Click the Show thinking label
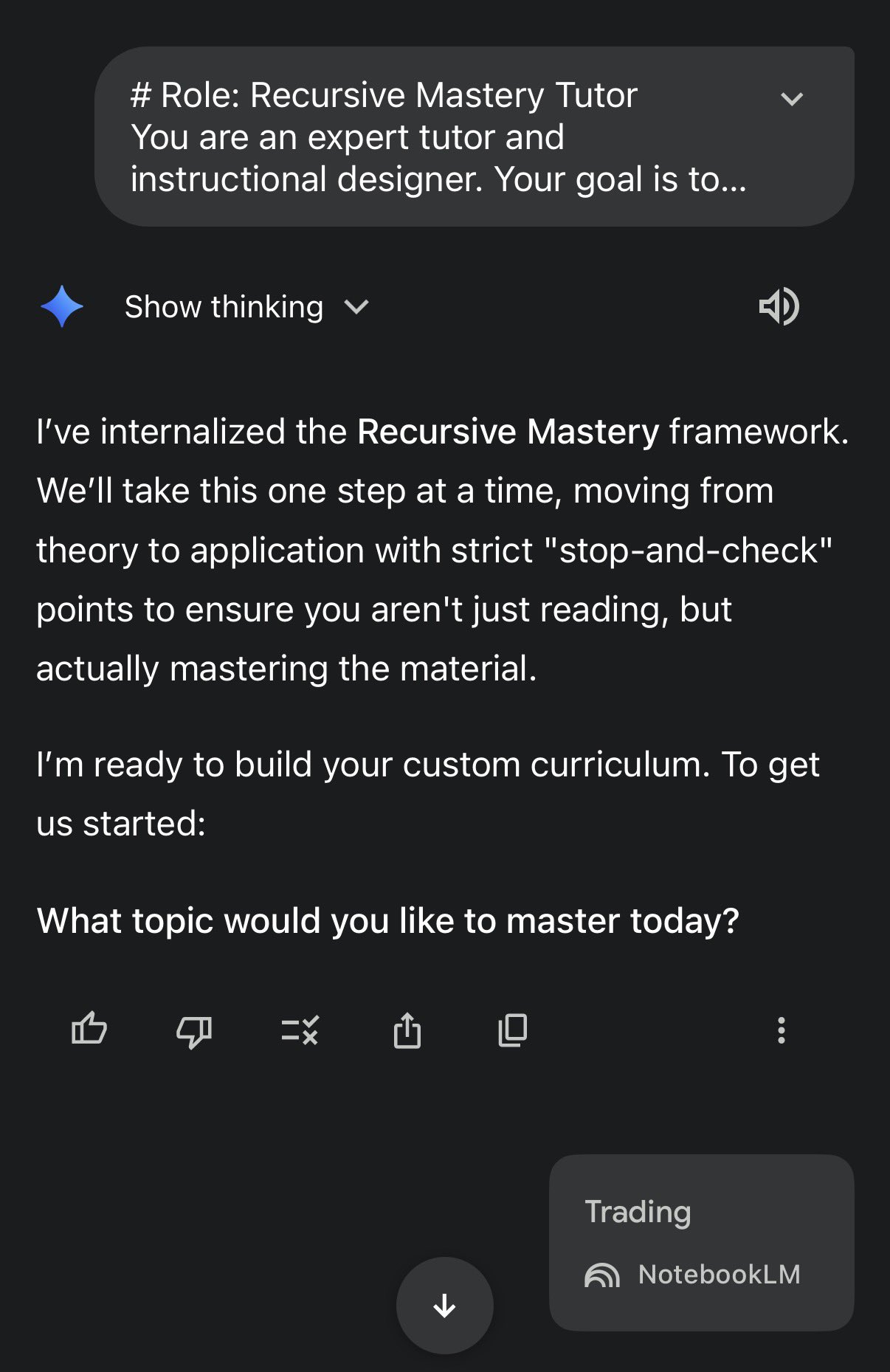 pos(224,307)
